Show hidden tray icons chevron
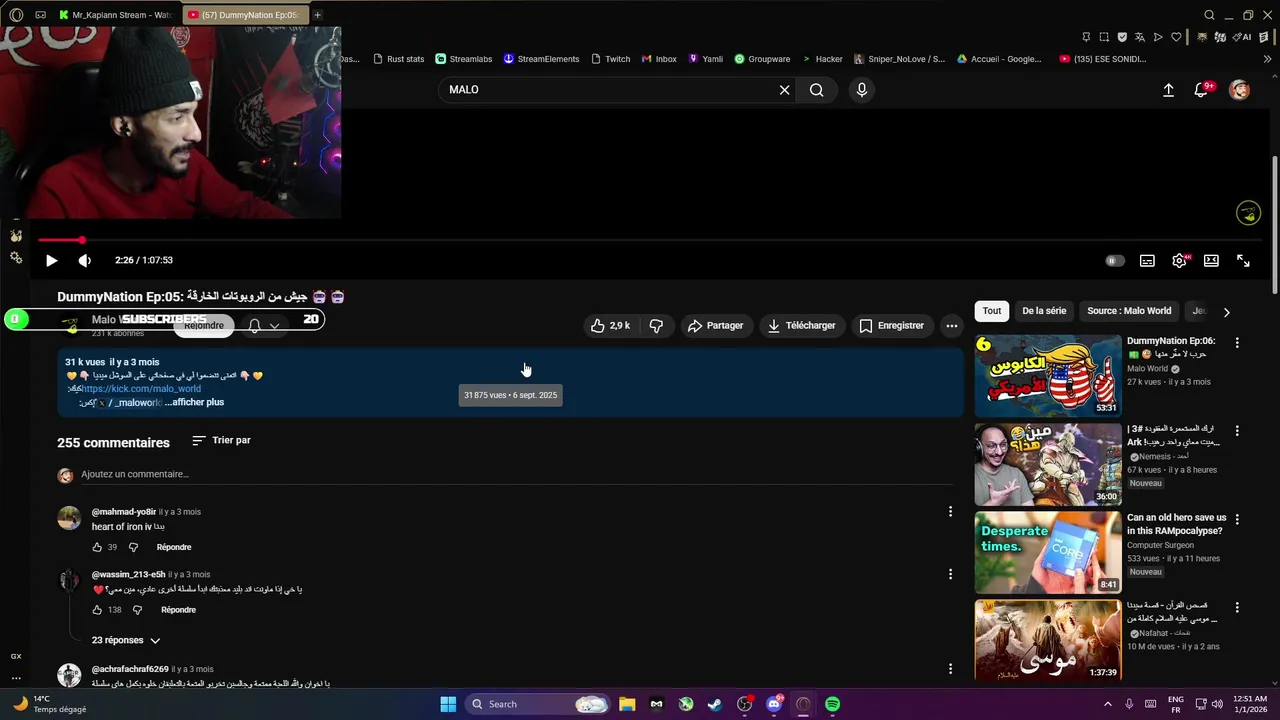Image resolution: width=1280 pixels, height=720 pixels. 1108,704
